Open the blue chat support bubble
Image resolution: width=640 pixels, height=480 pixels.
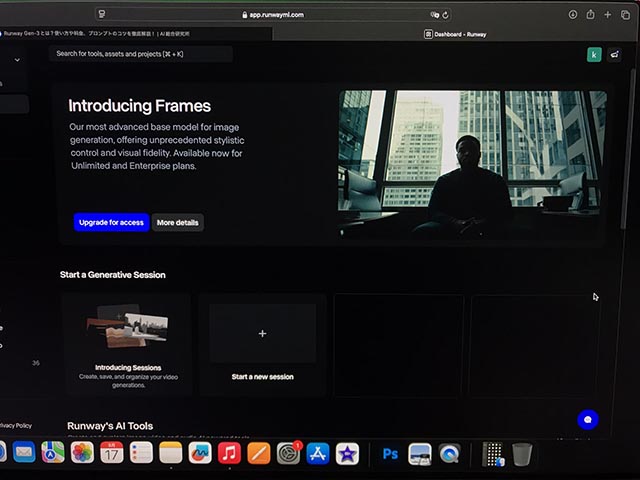click(x=588, y=419)
